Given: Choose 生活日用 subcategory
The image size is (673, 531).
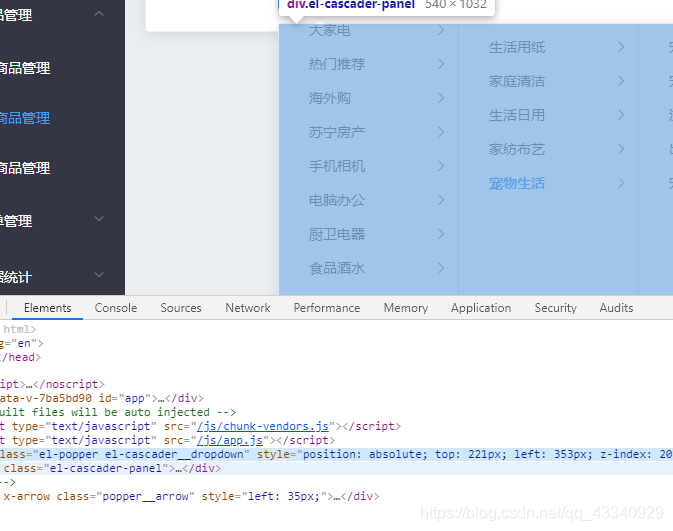Looking at the screenshot, I should point(517,115).
